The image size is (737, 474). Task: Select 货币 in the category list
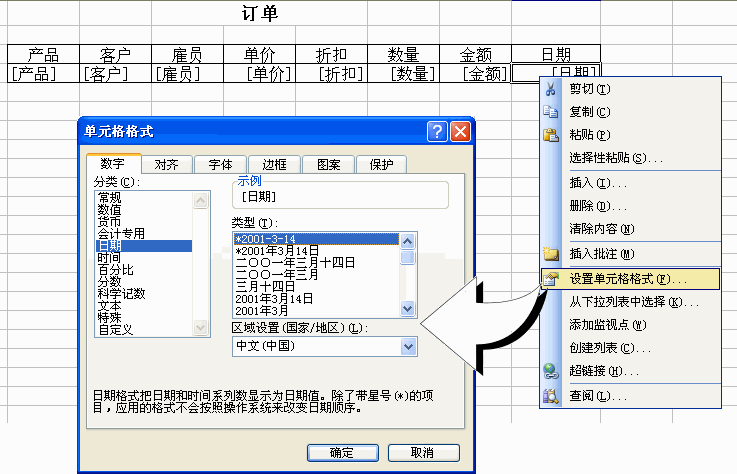coord(109,221)
